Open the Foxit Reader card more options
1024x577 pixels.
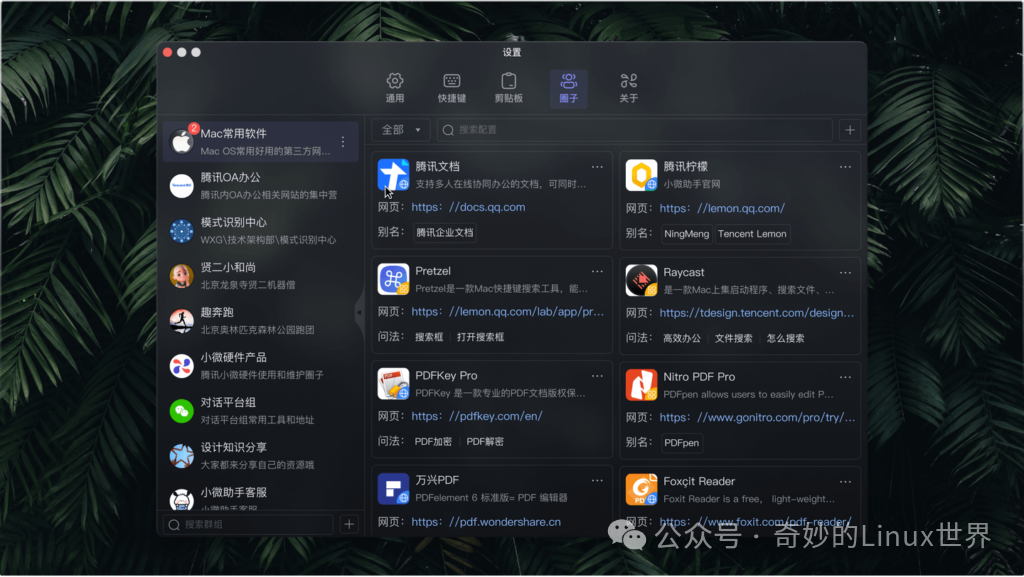coord(845,482)
